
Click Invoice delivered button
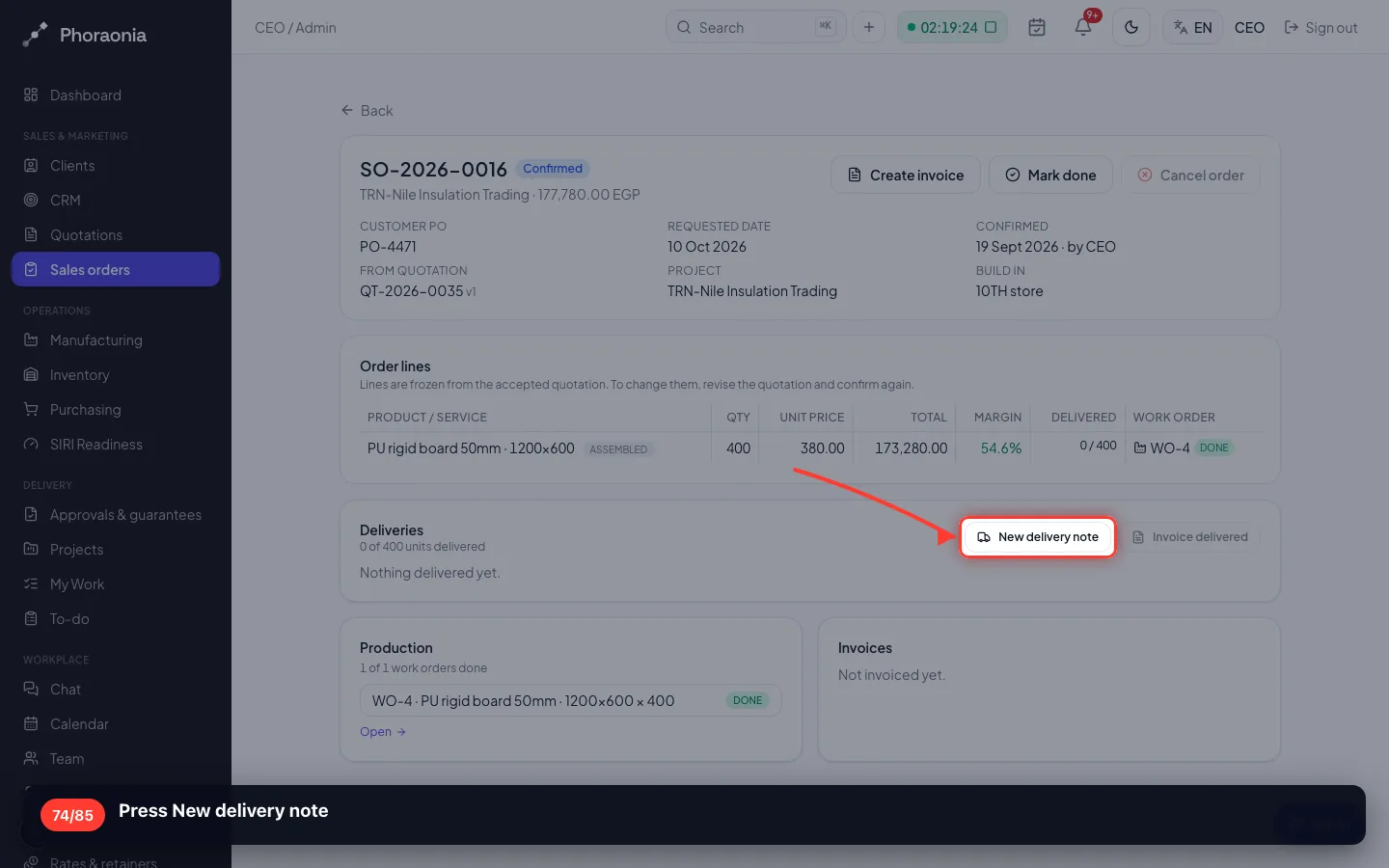click(x=1190, y=537)
